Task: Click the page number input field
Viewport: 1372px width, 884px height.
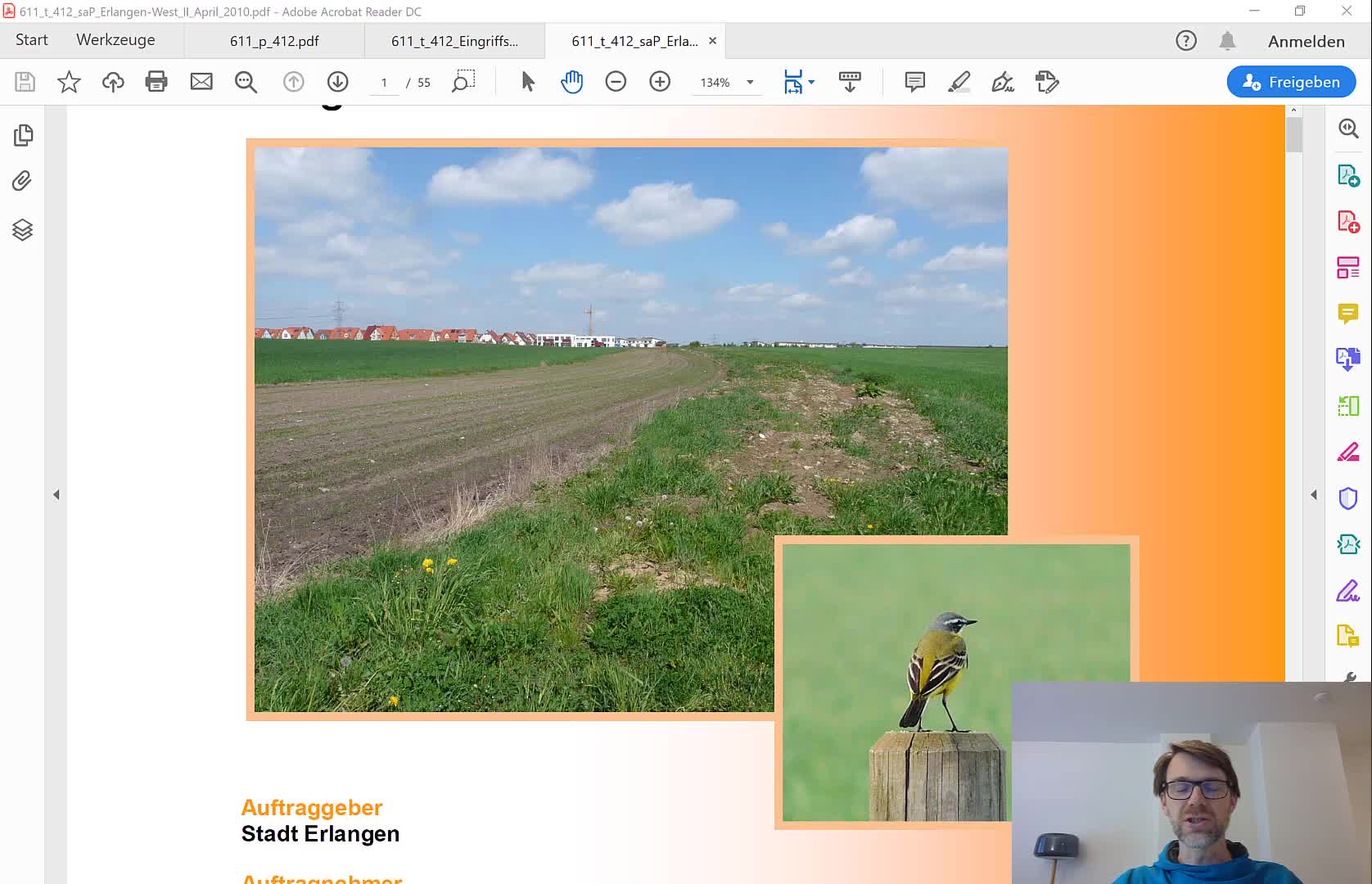Action: 384,82
